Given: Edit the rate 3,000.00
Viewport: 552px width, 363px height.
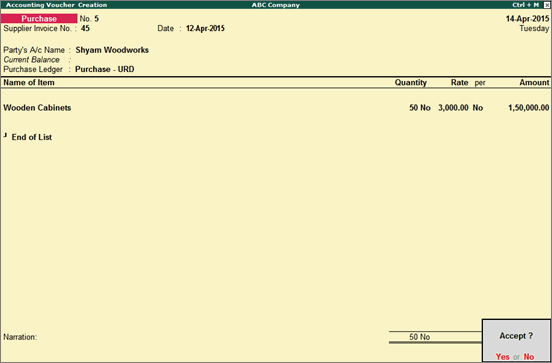Looking at the screenshot, I should [x=453, y=108].
